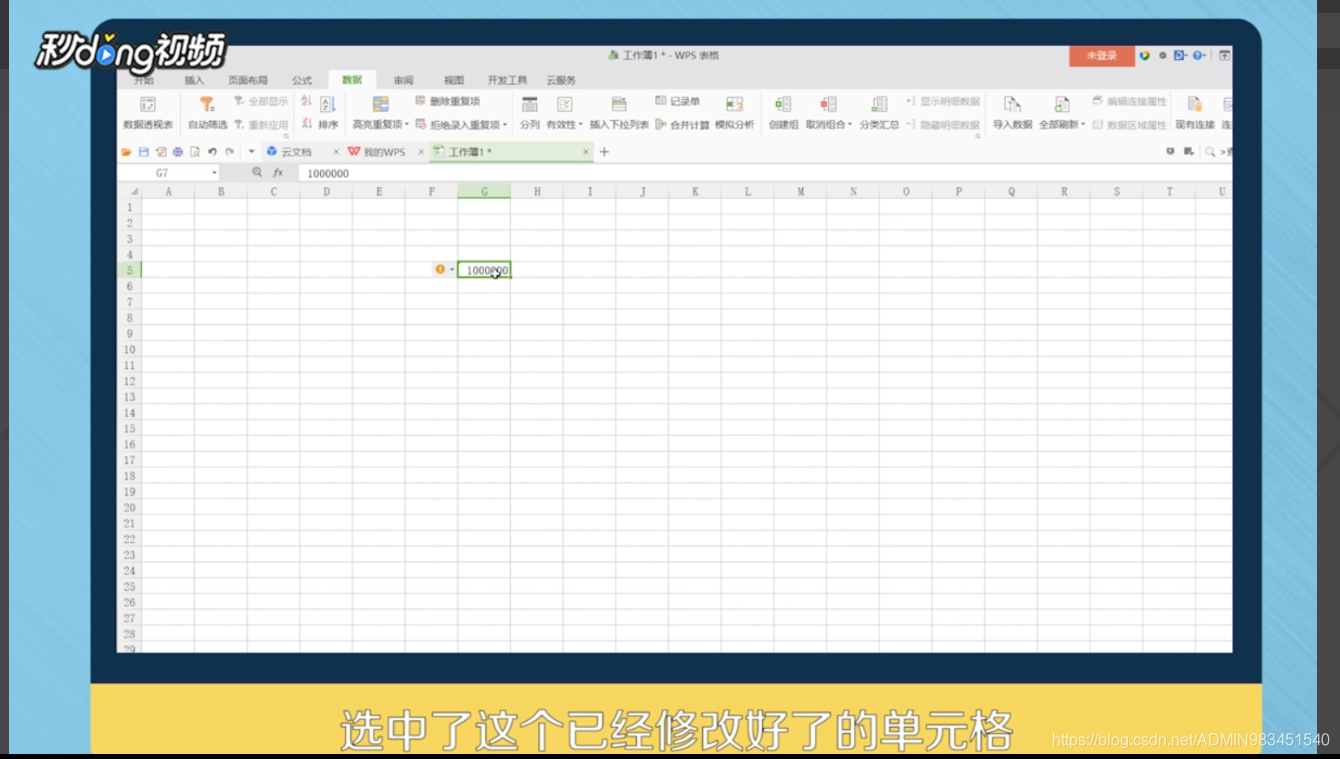The height and width of the screenshot is (759, 1340).
Task: Open the 记录单 record form
Action: coord(677,102)
